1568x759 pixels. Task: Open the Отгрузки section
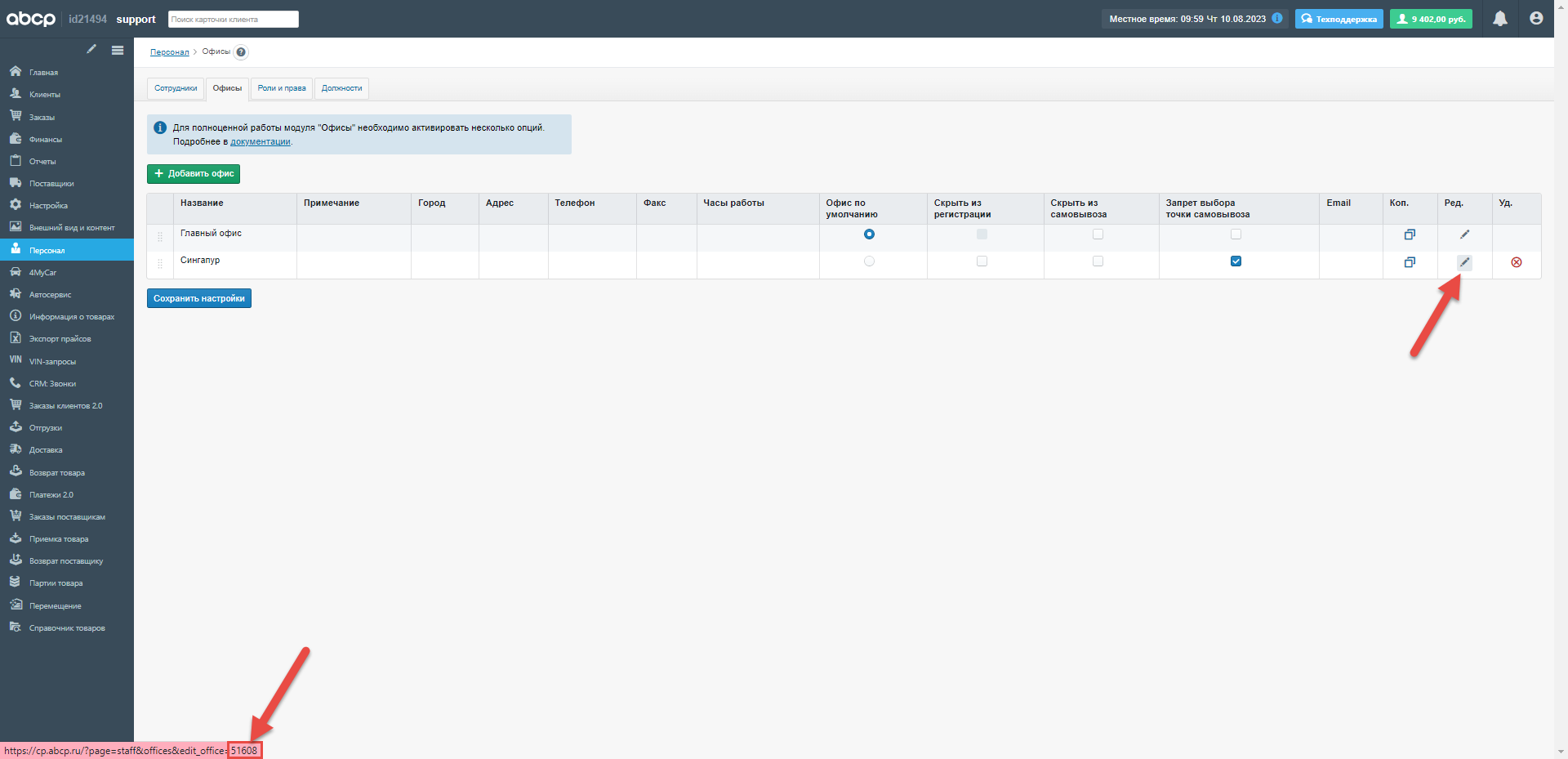click(67, 428)
